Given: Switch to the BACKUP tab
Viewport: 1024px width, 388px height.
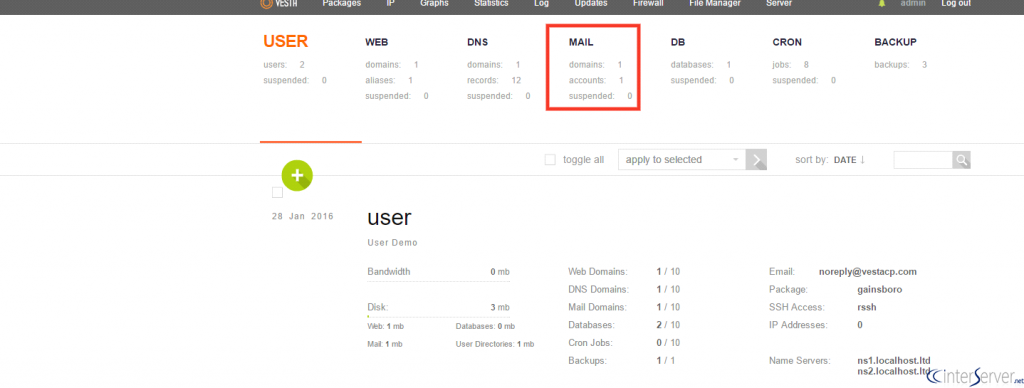Looking at the screenshot, I should [x=895, y=42].
